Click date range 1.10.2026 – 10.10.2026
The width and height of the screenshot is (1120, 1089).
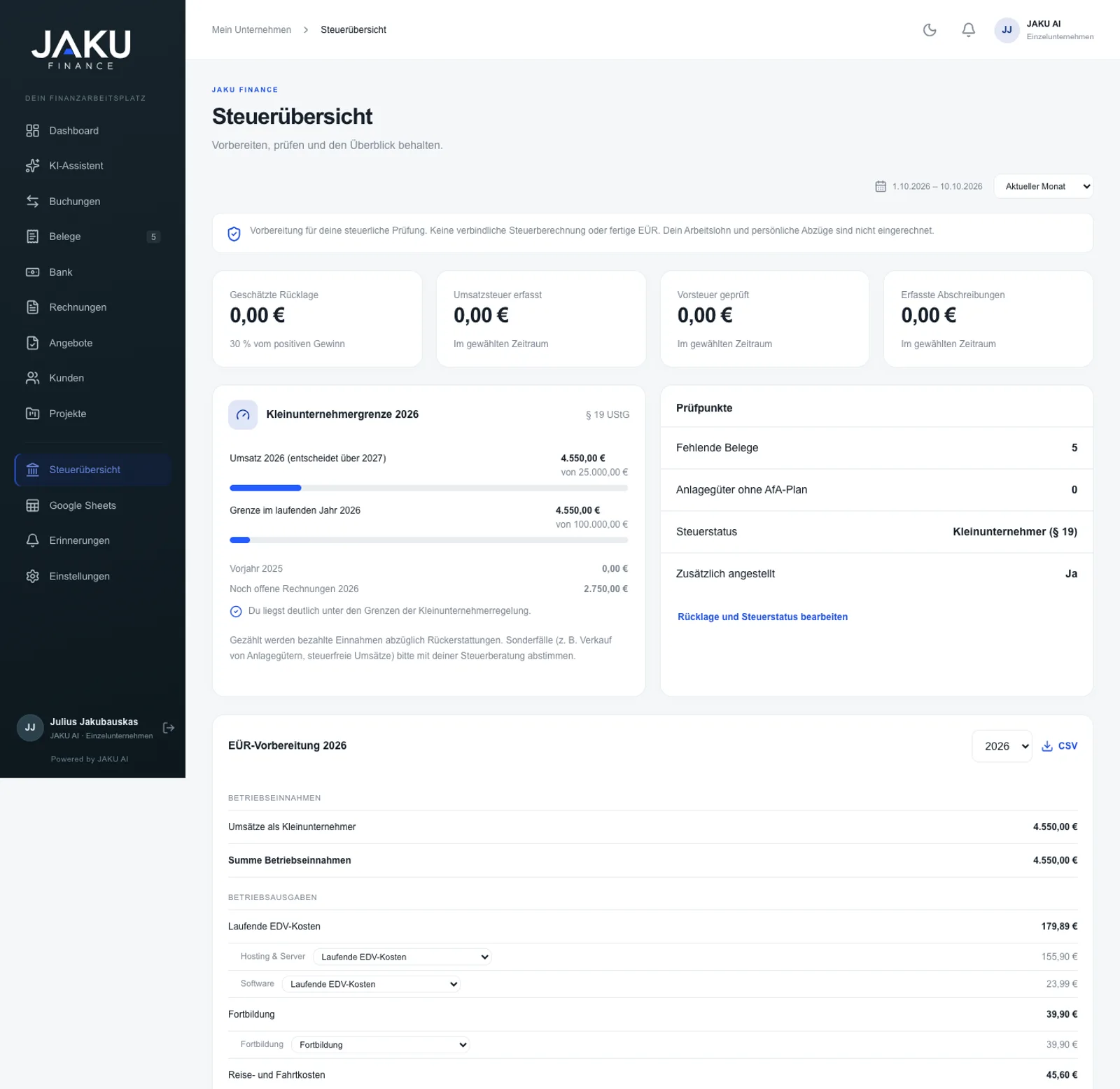point(937,186)
